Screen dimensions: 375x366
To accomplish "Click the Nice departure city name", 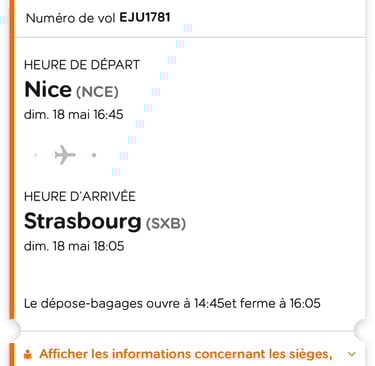I will 48,90.
